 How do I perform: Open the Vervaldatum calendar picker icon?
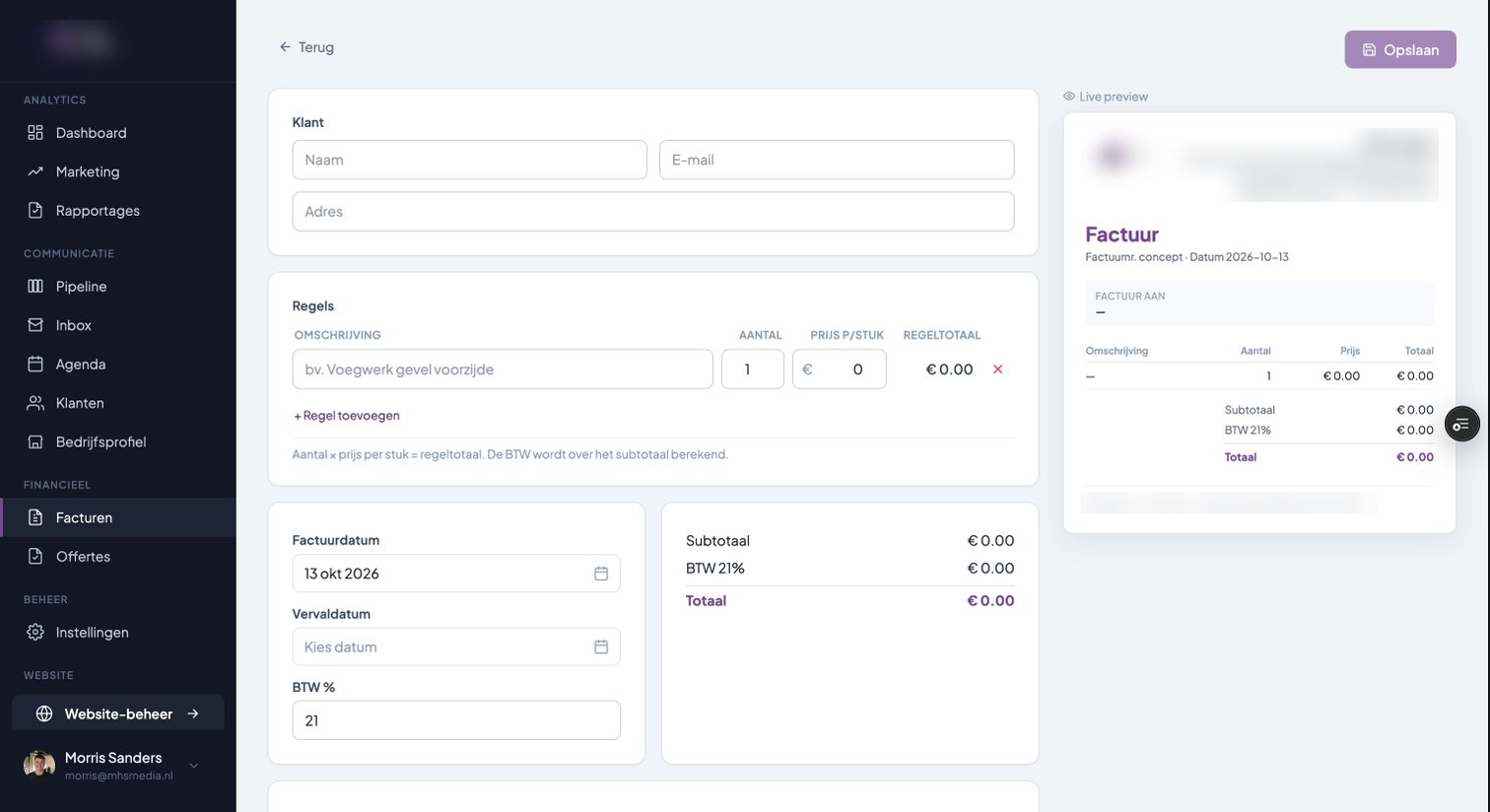click(601, 647)
